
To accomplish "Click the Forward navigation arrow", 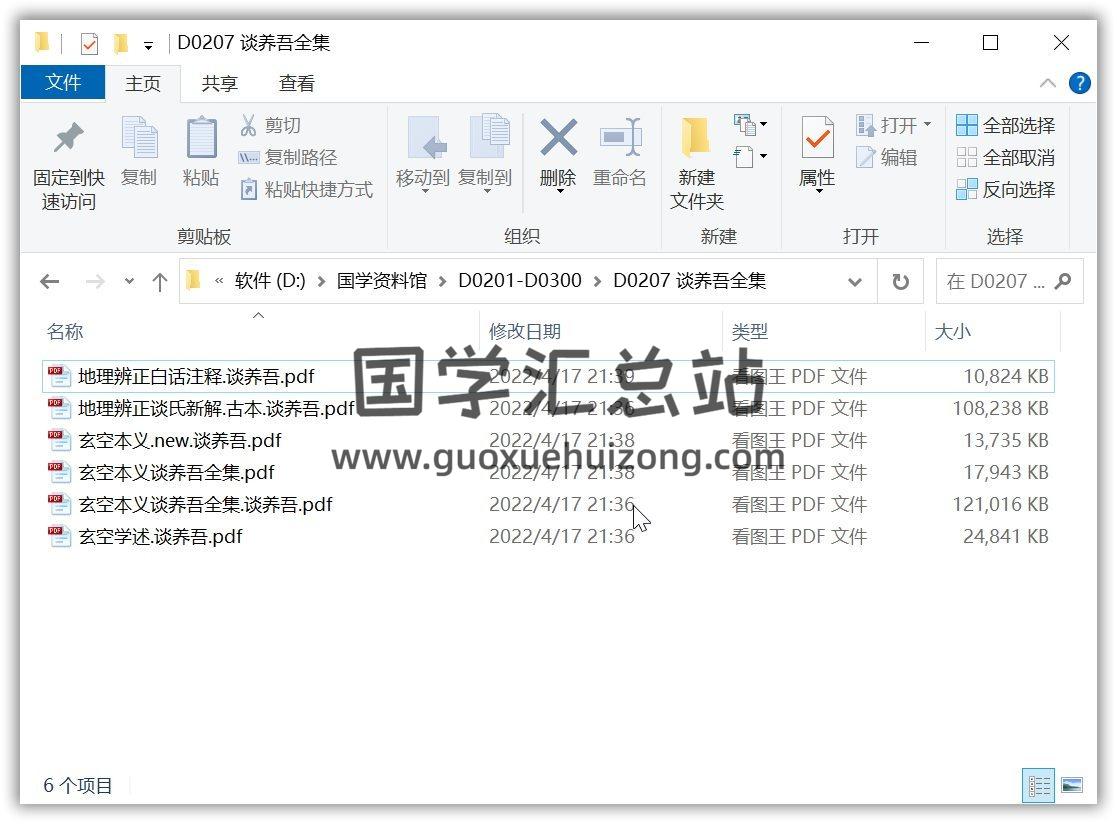I will click(95, 282).
